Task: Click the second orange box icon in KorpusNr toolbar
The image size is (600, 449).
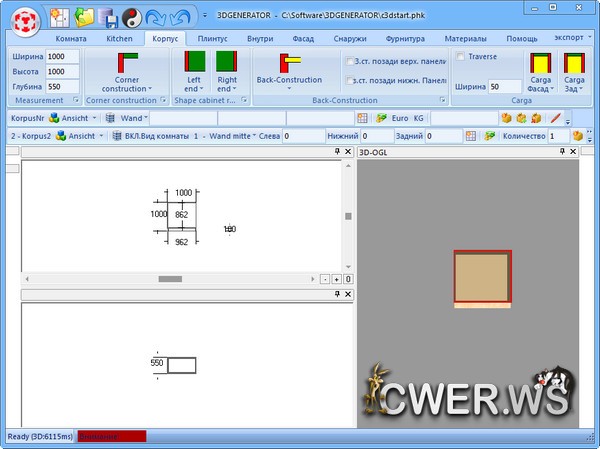Action: point(522,118)
